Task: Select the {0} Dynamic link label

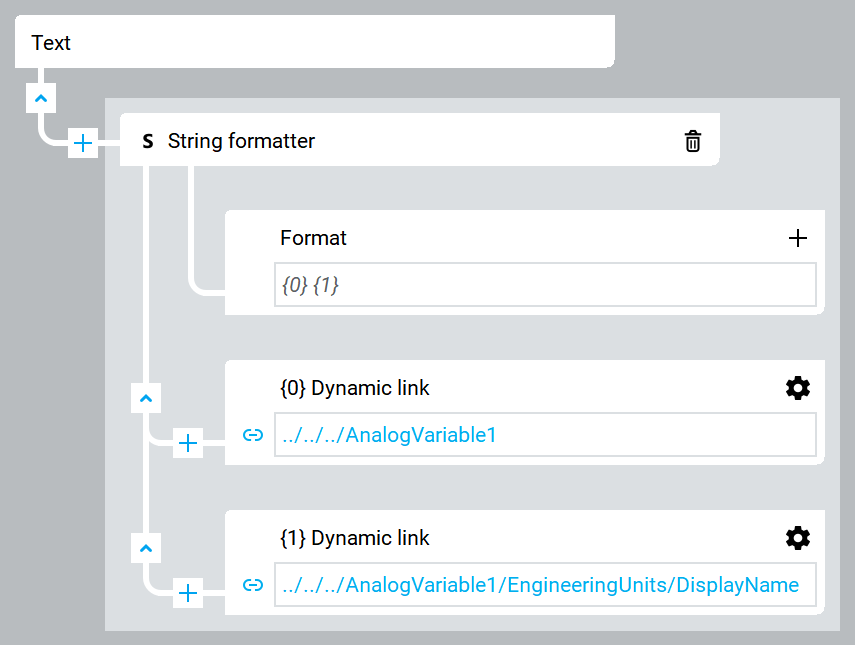Action: pyautogui.click(x=354, y=388)
